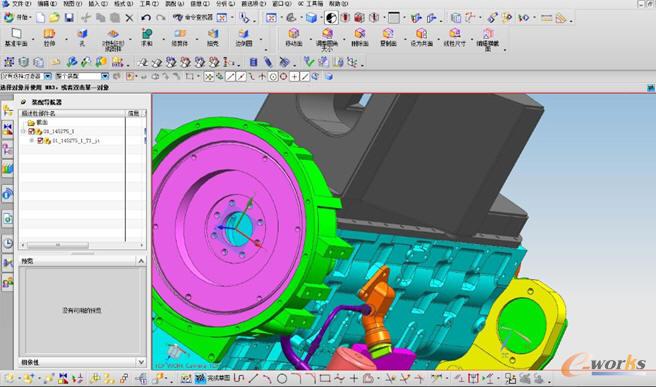Uncheck the 01_145275_1 assembly checkbox

(x=31, y=131)
